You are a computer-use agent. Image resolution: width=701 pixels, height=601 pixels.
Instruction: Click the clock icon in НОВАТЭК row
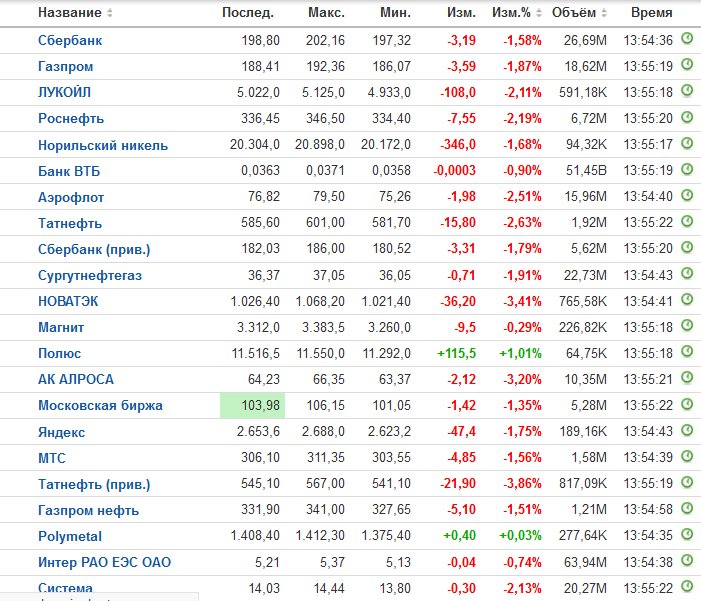click(x=687, y=299)
